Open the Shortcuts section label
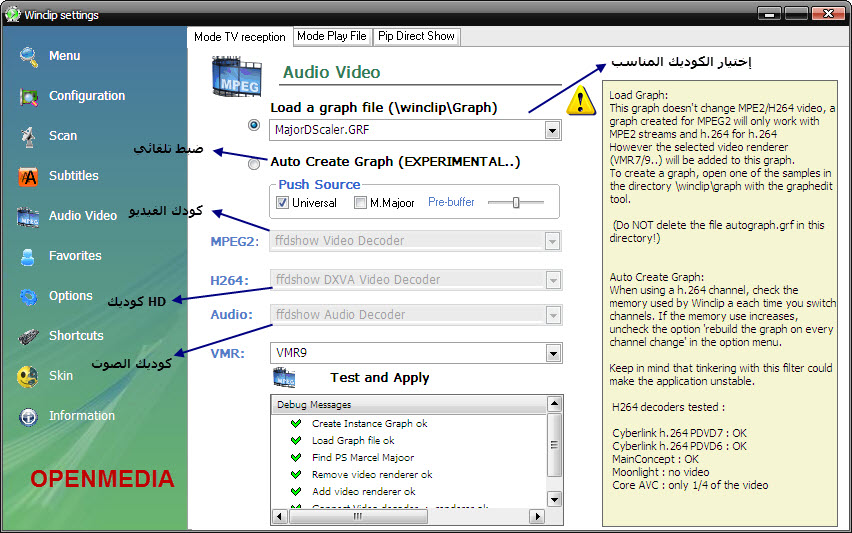 pos(76,335)
